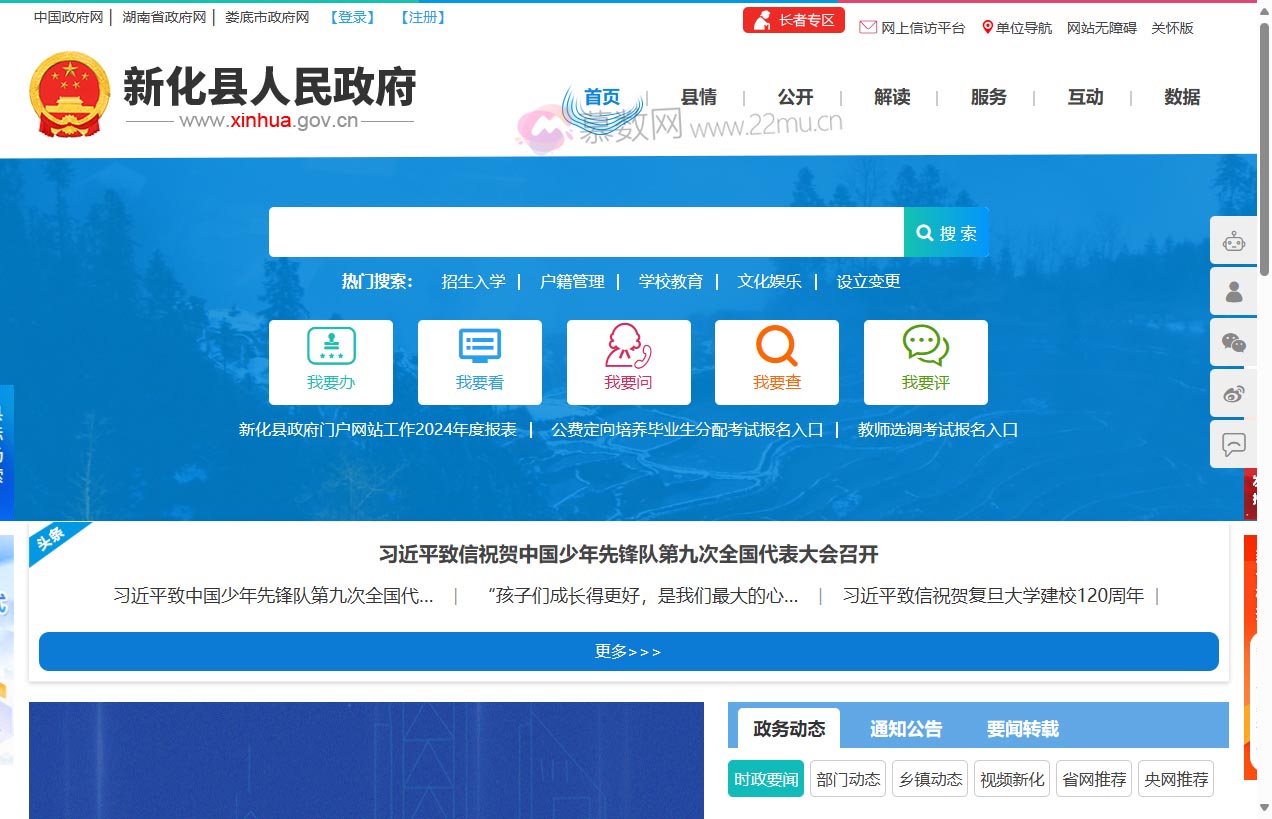This screenshot has width=1272, height=819.
Task: Select the 部门动态 news category
Action: click(x=848, y=779)
